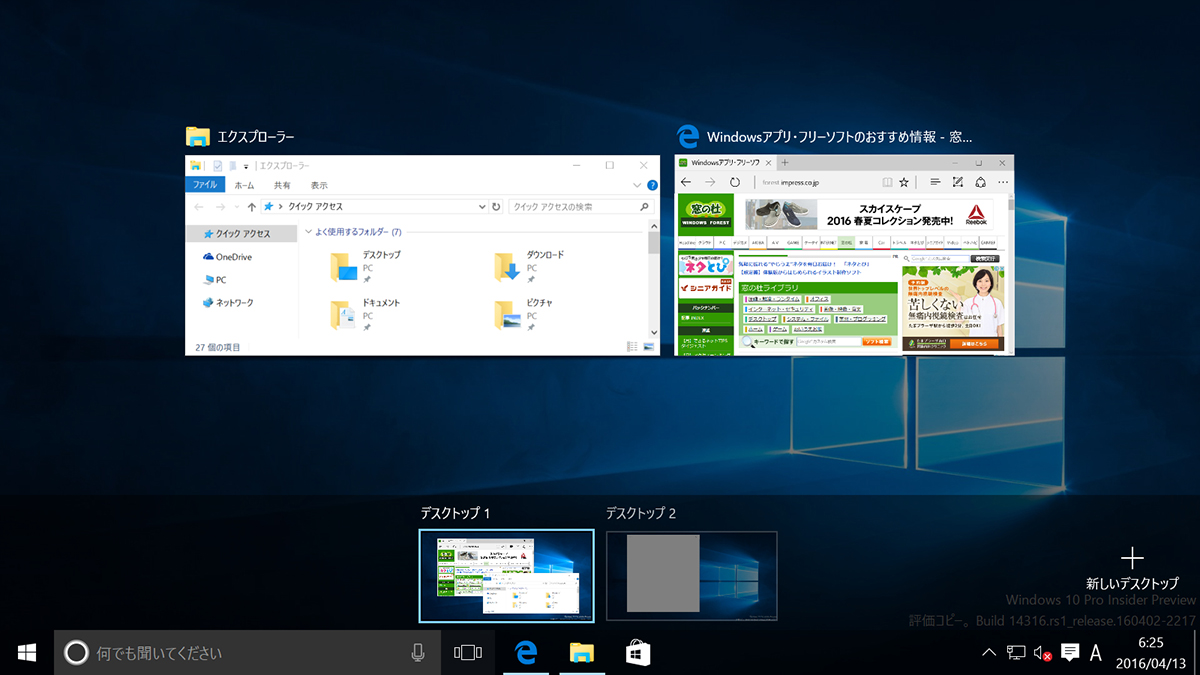Screen dimensions: 1200x675
Task: Click the clock showing 6:25
Action: pyautogui.click(x=1151, y=642)
